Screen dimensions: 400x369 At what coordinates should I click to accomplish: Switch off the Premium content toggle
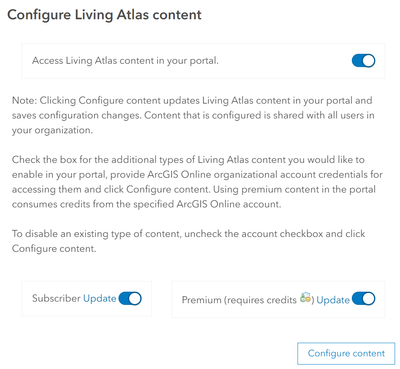pyautogui.click(x=363, y=299)
